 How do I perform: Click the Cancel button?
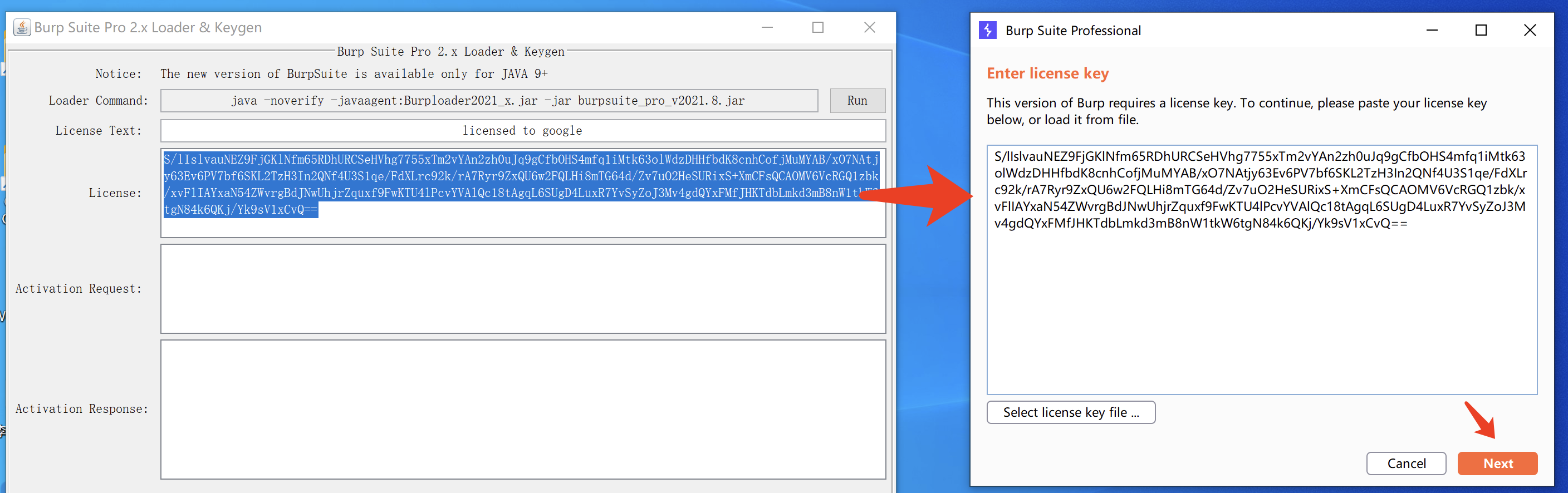(1406, 463)
